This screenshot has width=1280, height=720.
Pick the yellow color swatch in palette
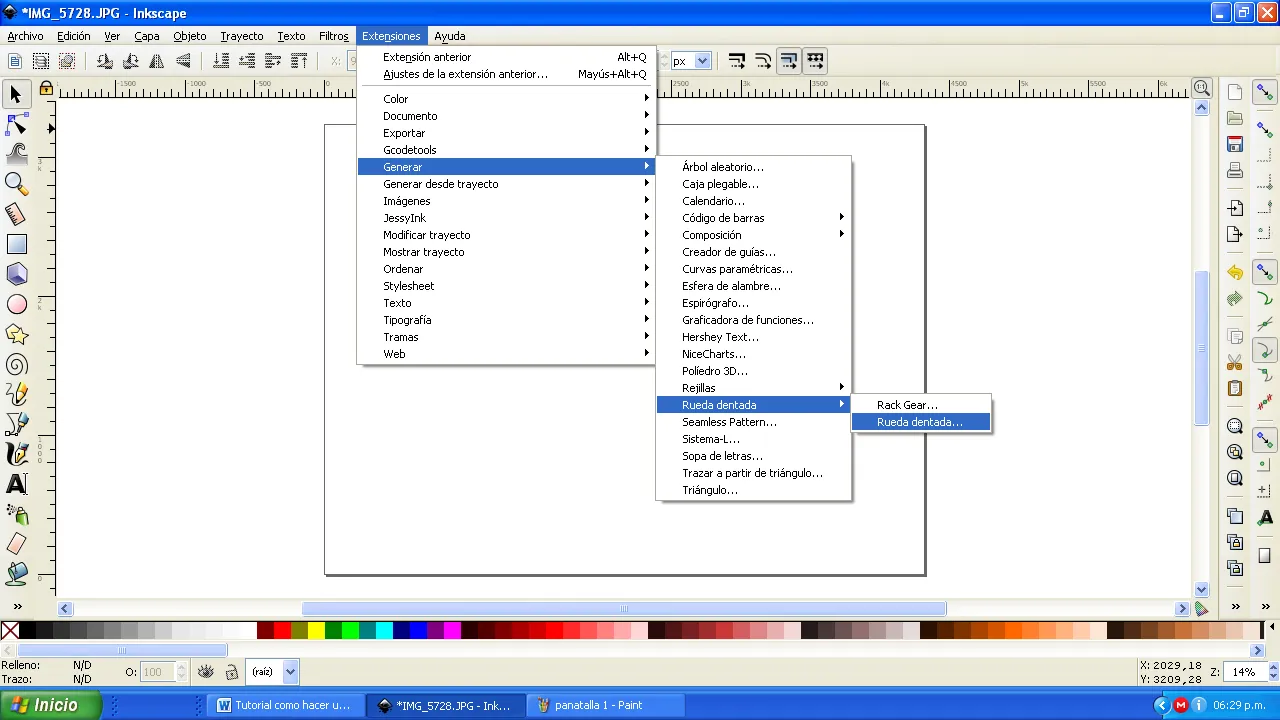coord(315,630)
